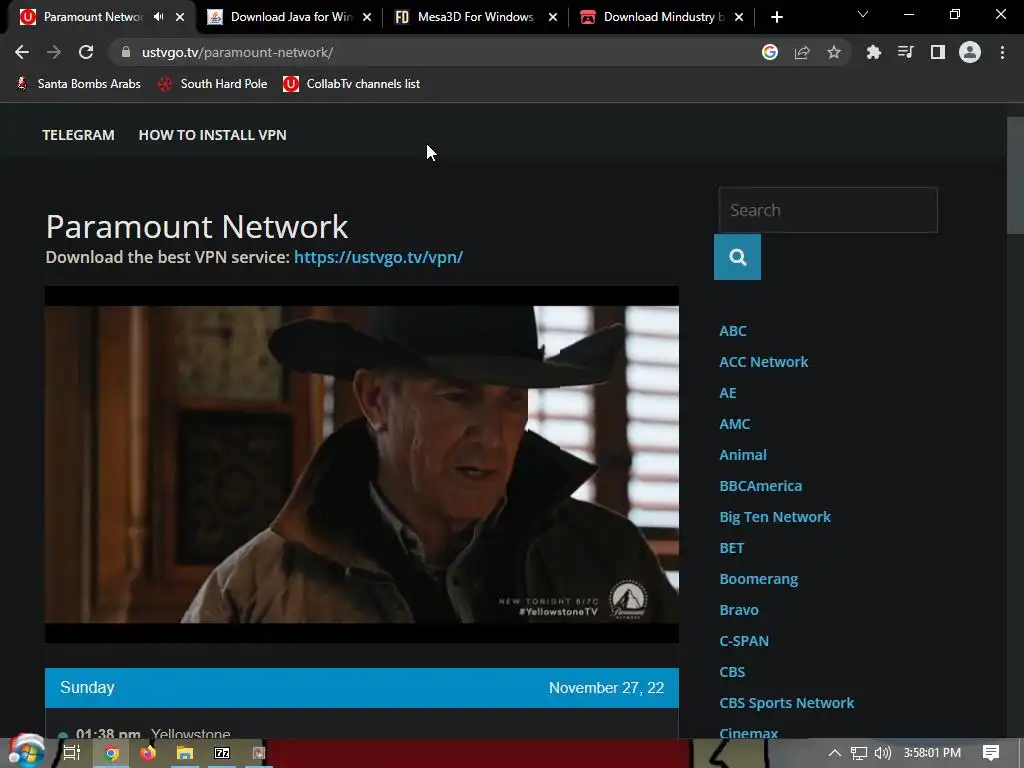The width and height of the screenshot is (1024, 768).
Task: Open the ABC channel link
Action: pyautogui.click(x=733, y=331)
